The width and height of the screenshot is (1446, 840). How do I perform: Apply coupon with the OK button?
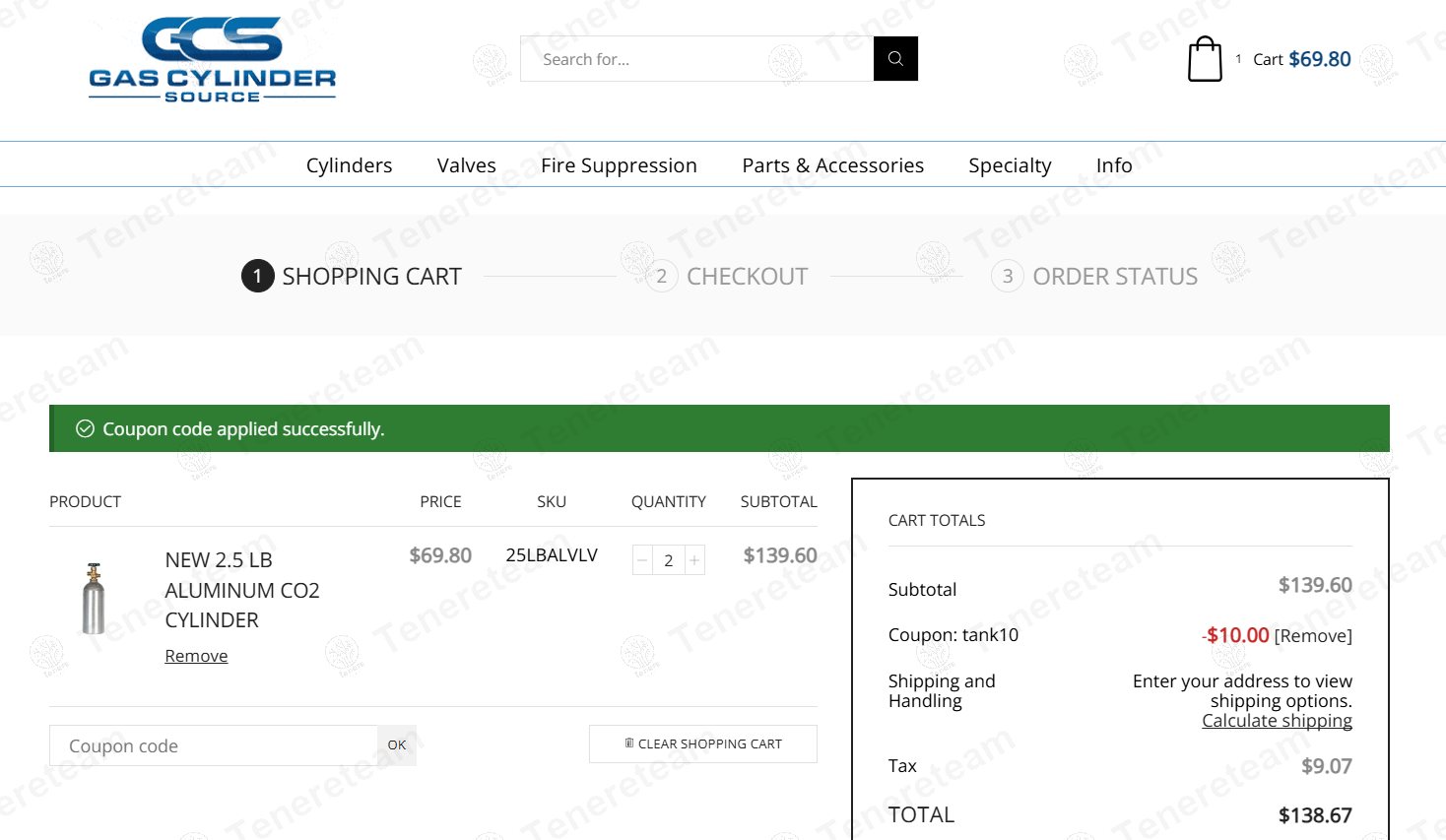397,745
